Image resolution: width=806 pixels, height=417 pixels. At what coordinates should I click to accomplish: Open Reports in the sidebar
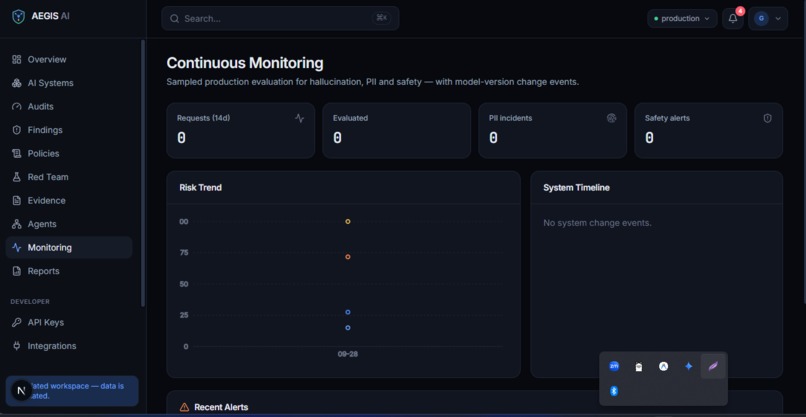coord(68,271)
